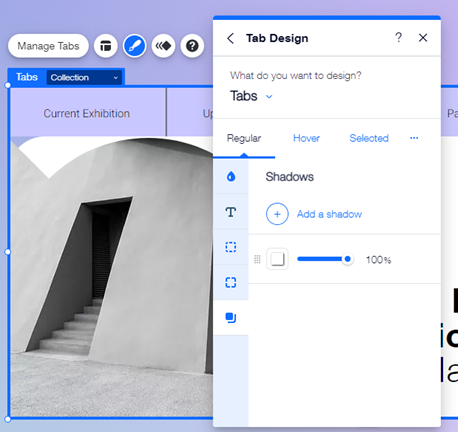Screen dimensions: 458x432
Task: Select the design paintbrush icon
Action: [x=135, y=46]
